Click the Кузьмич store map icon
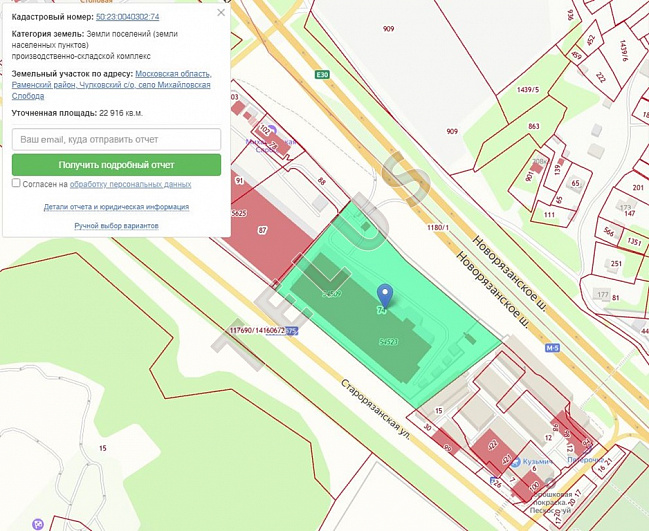The height and width of the screenshot is (531, 649). [516, 462]
